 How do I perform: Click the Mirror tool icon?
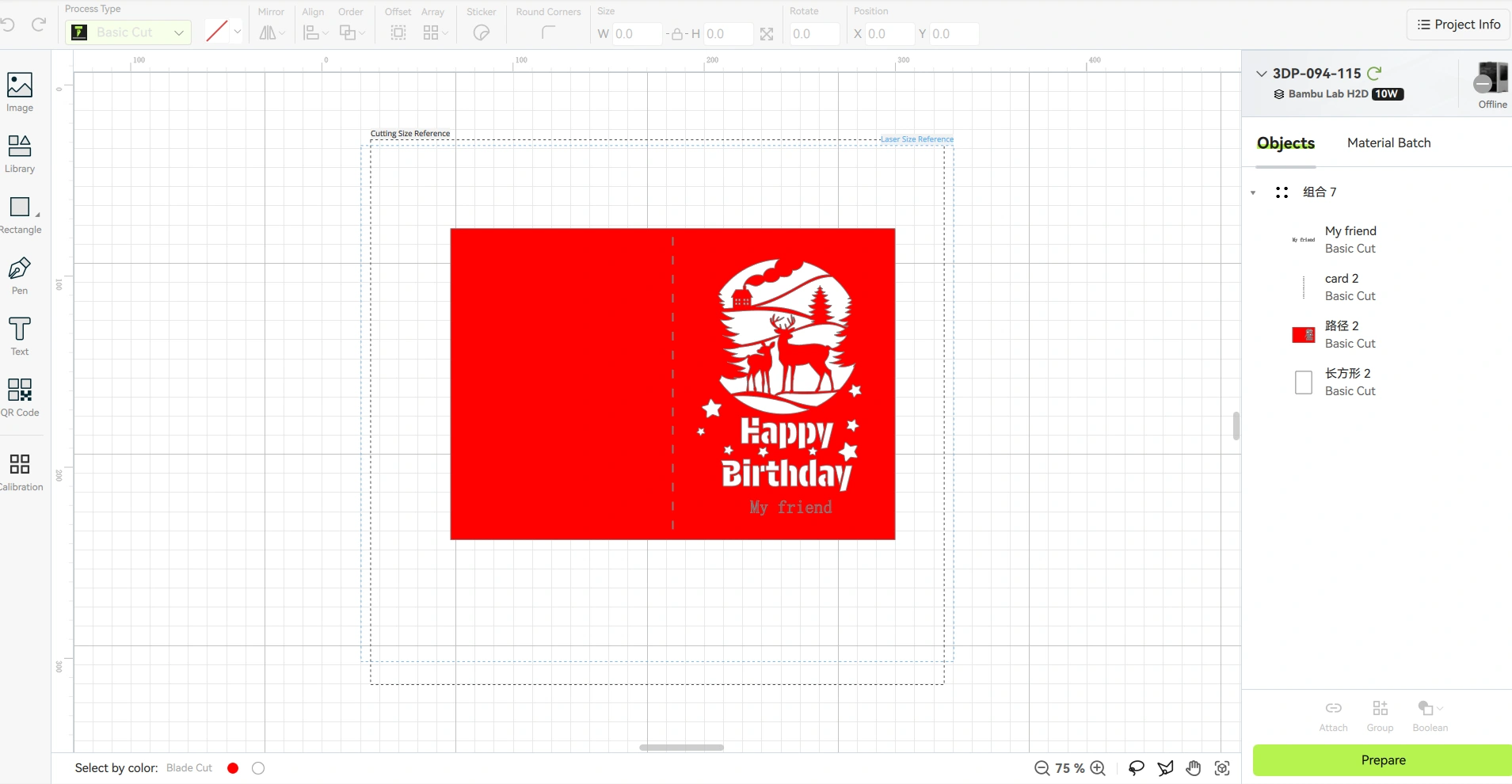268,32
